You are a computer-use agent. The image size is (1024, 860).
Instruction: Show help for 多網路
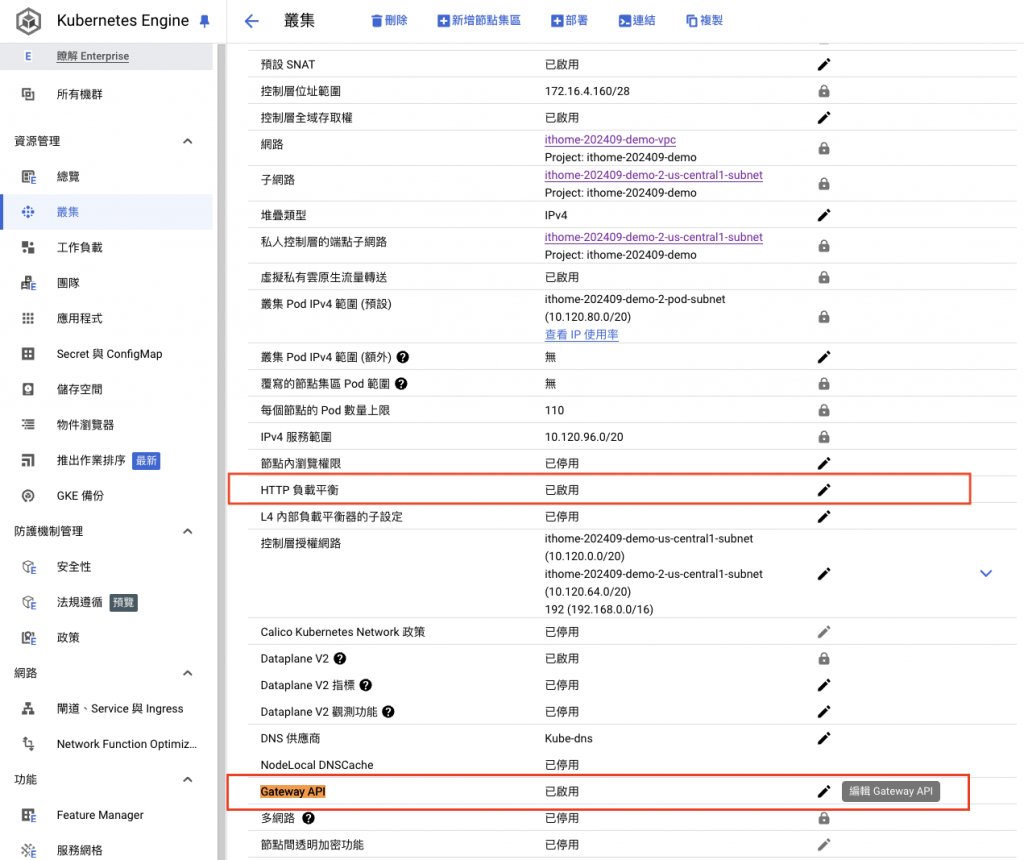[x=308, y=818]
